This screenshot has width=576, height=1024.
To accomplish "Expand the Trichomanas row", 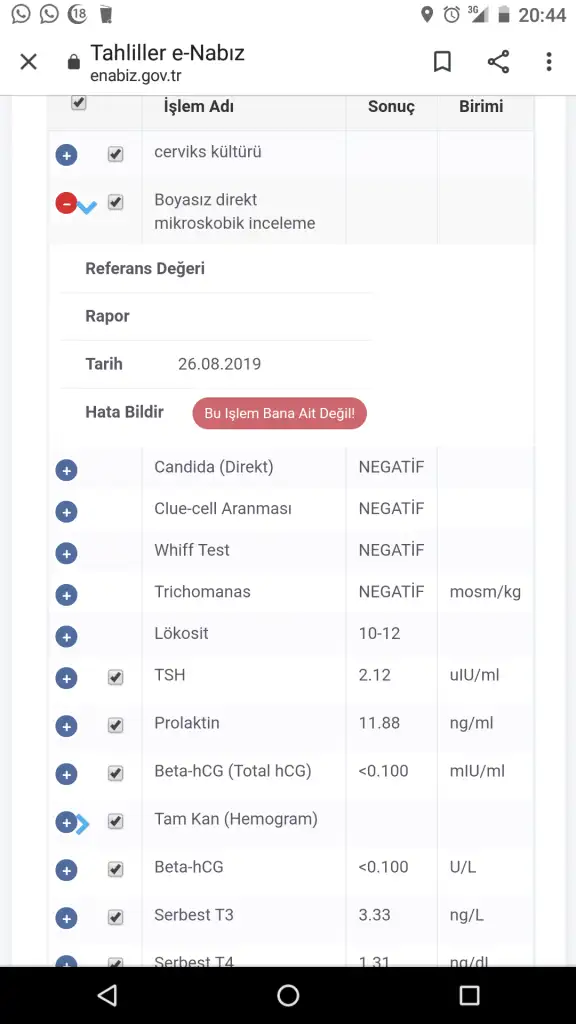I will click(66, 595).
